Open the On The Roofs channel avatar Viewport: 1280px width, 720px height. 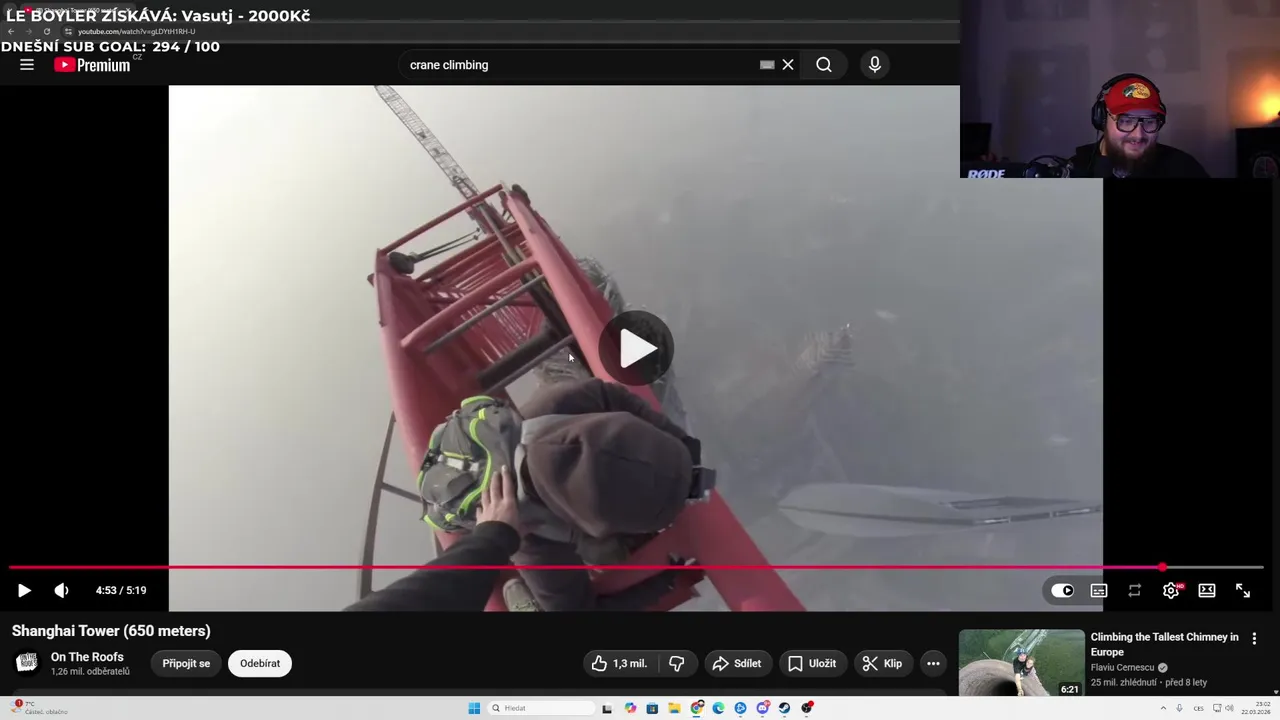(27, 663)
